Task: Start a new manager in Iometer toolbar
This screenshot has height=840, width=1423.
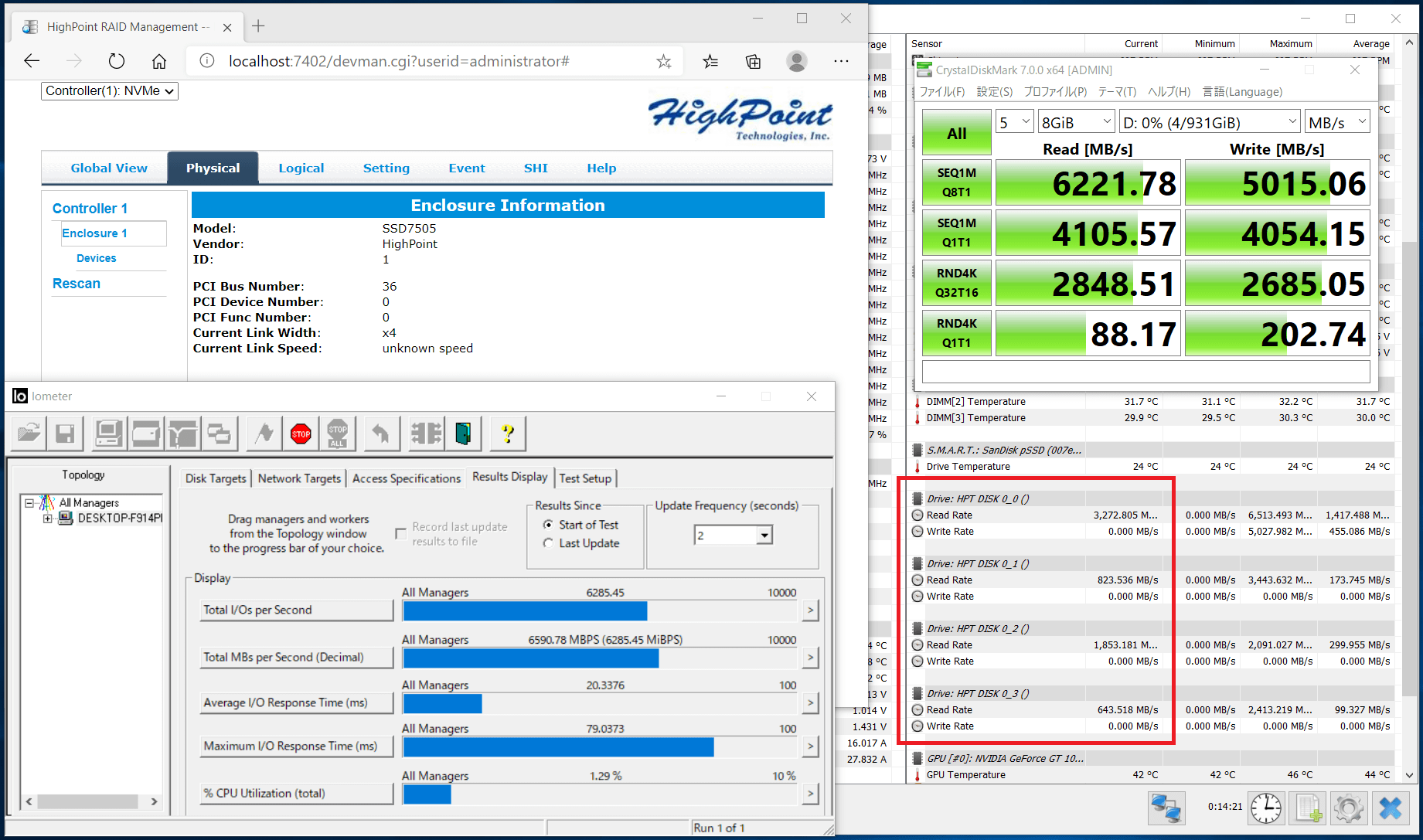Action: pyautogui.click(x=108, y=433)
